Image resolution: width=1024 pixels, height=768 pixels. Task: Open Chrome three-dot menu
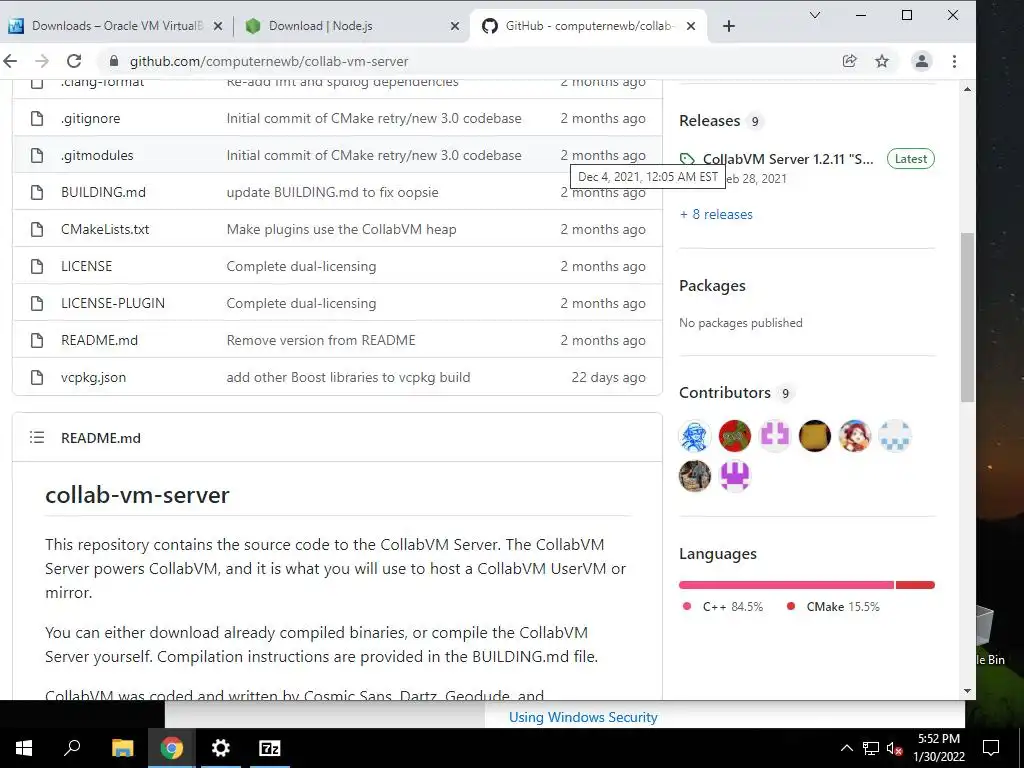(x=954, y=61)
